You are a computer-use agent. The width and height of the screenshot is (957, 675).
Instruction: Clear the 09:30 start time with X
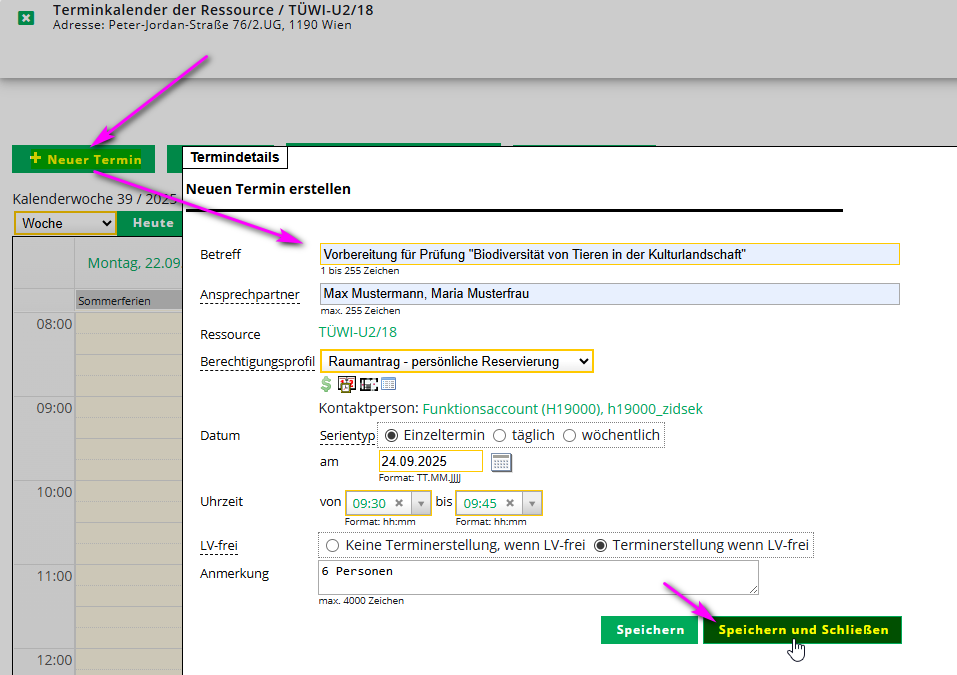(398, 503)
